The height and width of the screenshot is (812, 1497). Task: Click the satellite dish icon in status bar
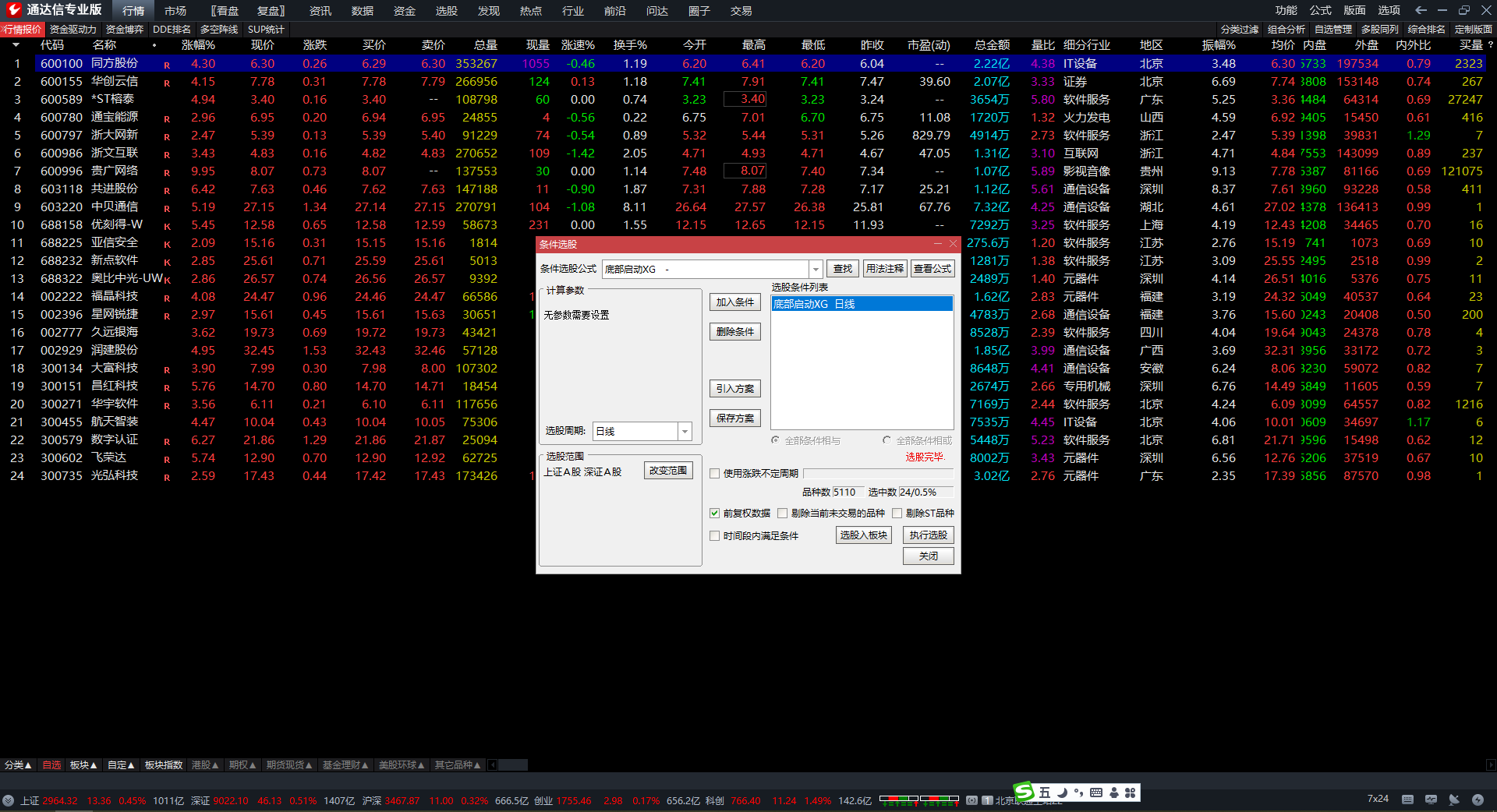point(1454,800)
